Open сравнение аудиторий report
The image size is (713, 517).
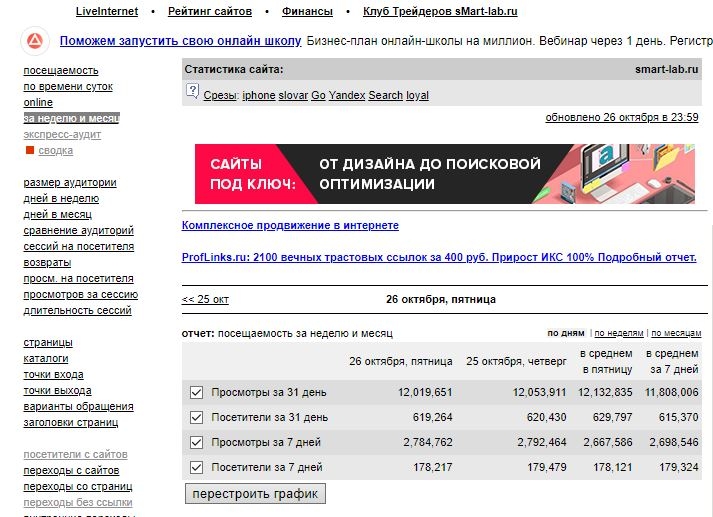(79, 231)
